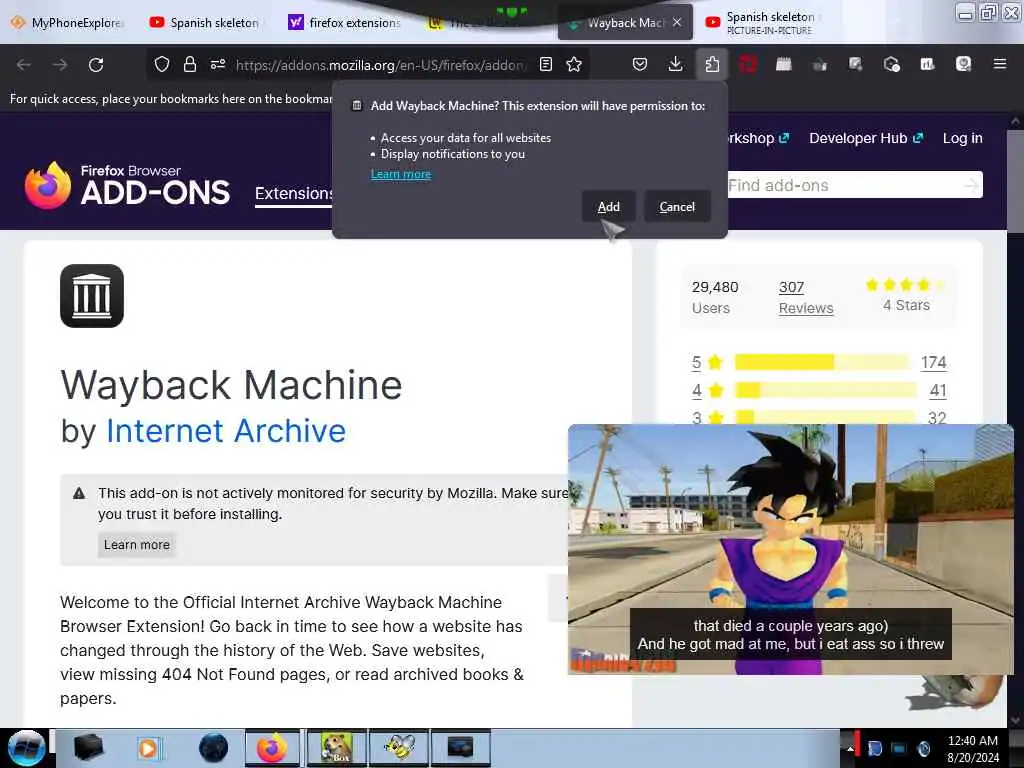
Task: Click the red extension icon in toolbar
Action: pos(748,64)
